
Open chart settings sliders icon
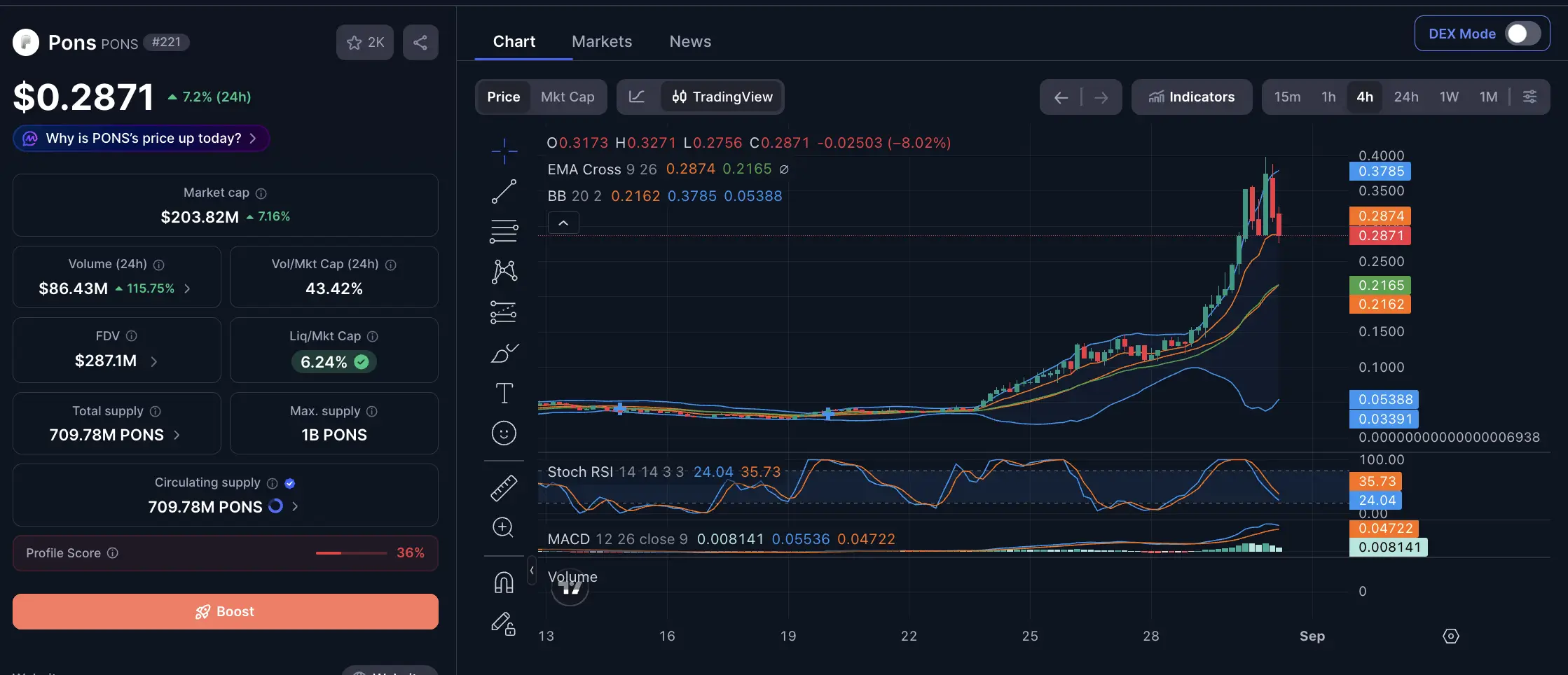click(1530, 97)
